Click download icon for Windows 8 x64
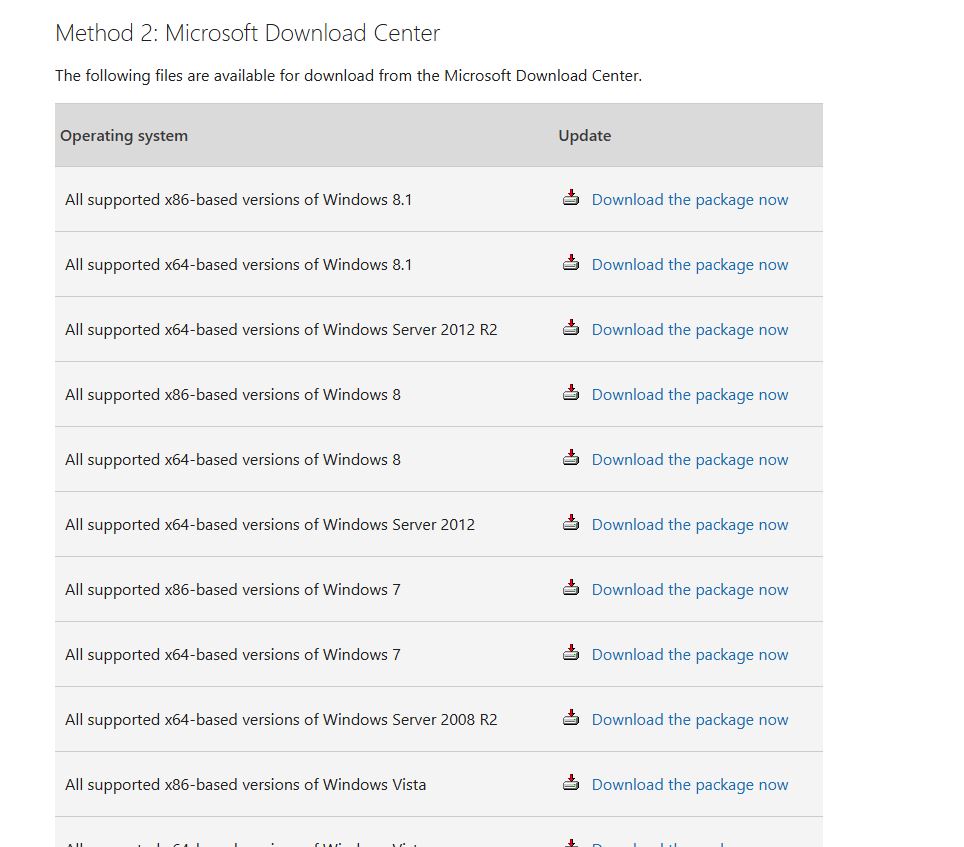The height and width of the screenshot is (847, 964). (x=571, y=458)
